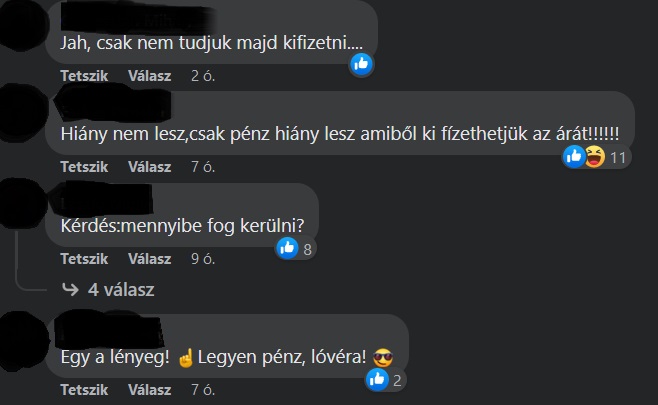Like the 'Egy a lényeg' comment via Tetszik
This screenshot has height=405, width=658.
click(x=84, y=390)
